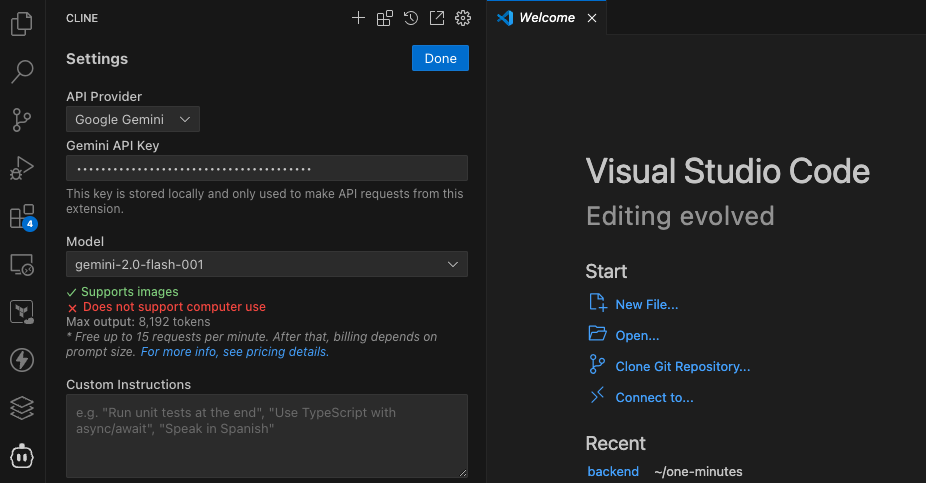Click into the Gemini API Key field
926x483 pixels.
click(267, 168)
